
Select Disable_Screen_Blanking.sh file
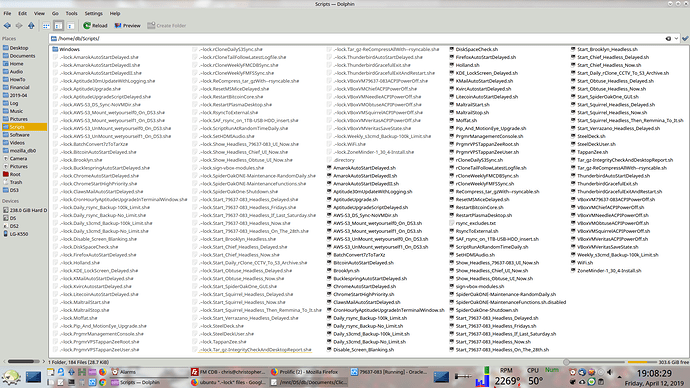click(360, 350)
